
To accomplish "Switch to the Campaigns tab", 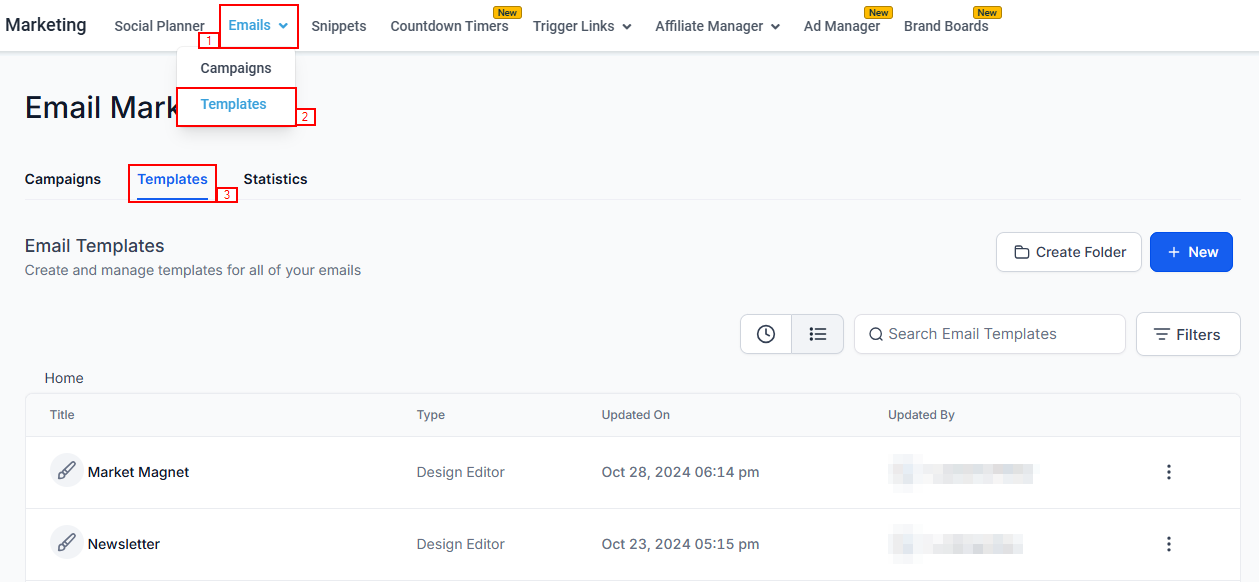I will click(63, 179).
